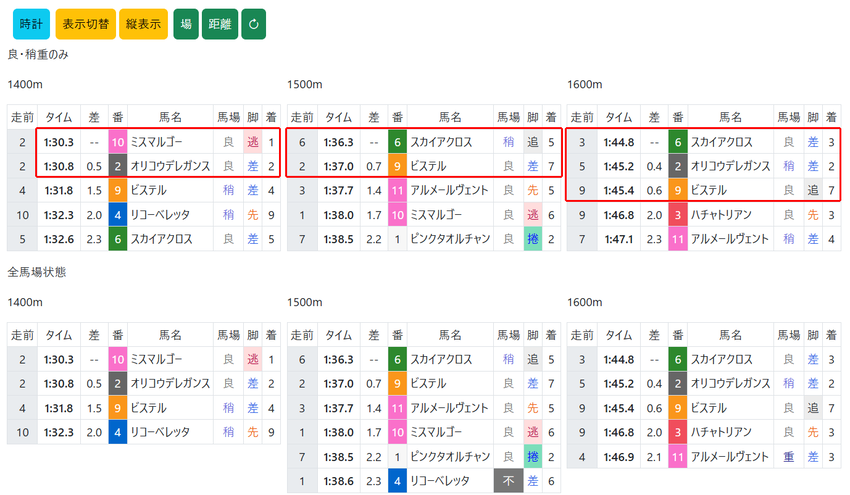Image resolution: width=850 pixels, height=495 pixels.
Task: Click time 1:36.3 in top 1500m table
Action: (338, 142)
